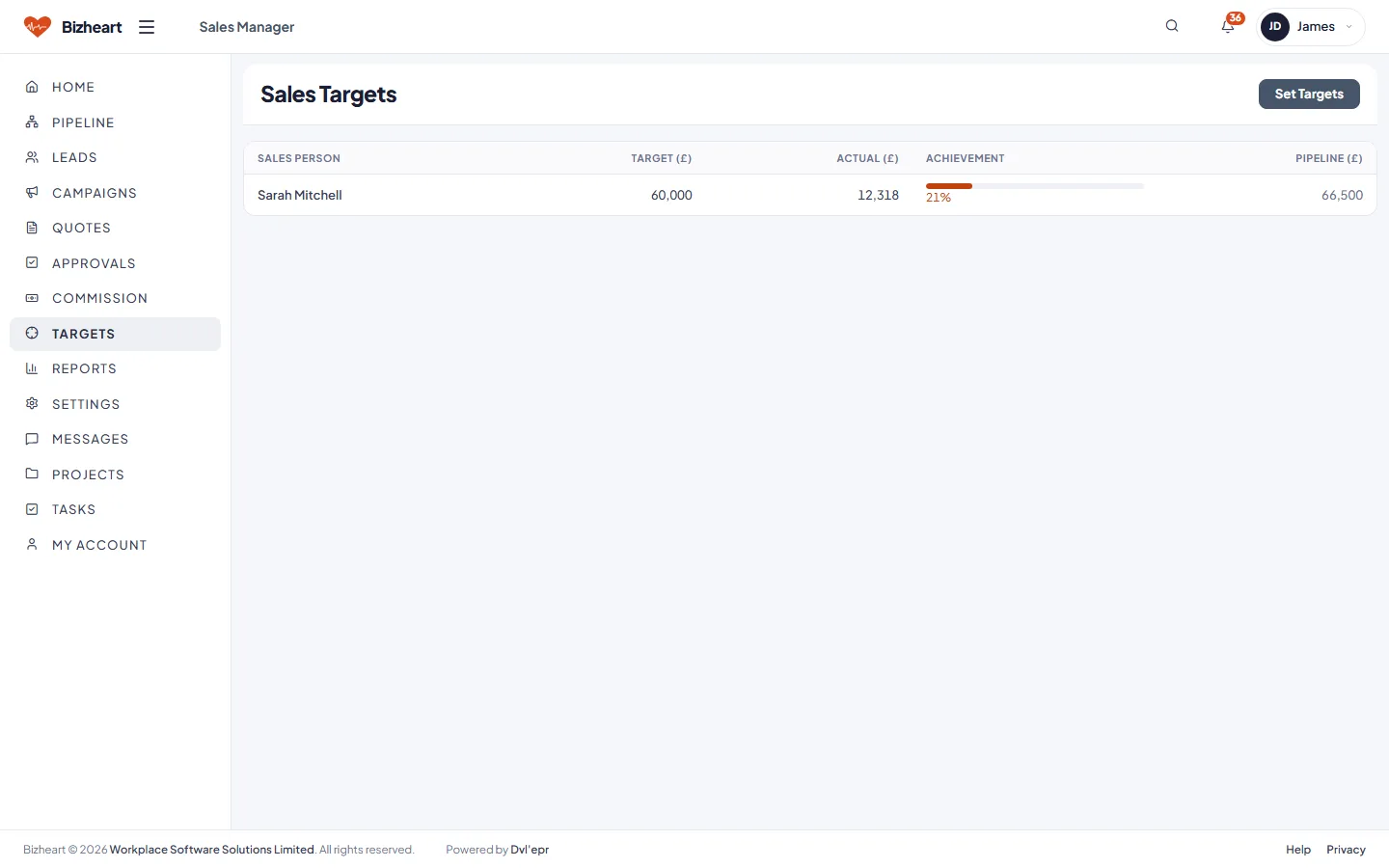
Task: Select the 12,318 actual value
Action: (x=878, y=195)
